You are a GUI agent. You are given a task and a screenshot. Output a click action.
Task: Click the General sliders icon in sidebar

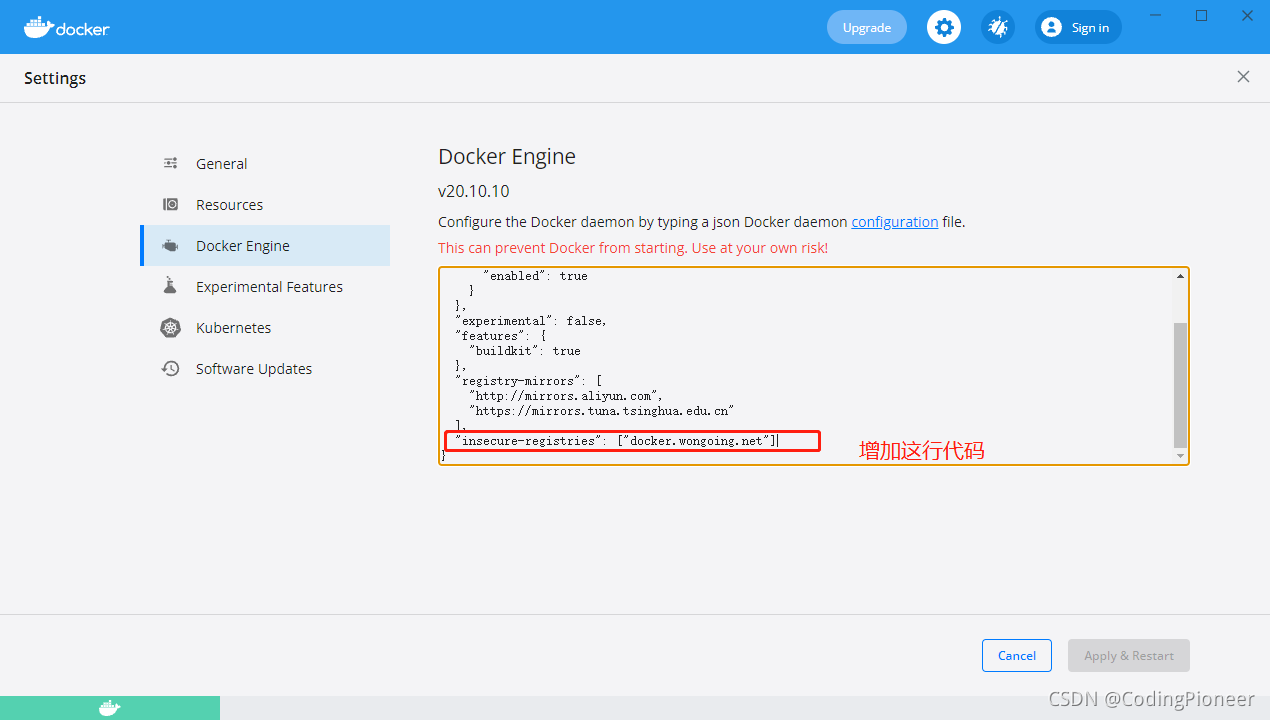pos(171,164)
